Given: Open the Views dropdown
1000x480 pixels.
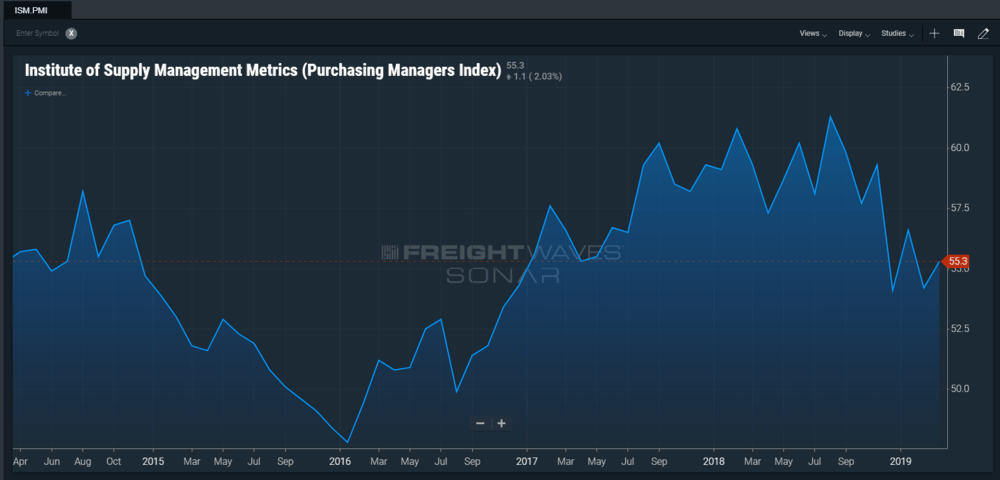Looking at the screenshot, I should [813, 34].
